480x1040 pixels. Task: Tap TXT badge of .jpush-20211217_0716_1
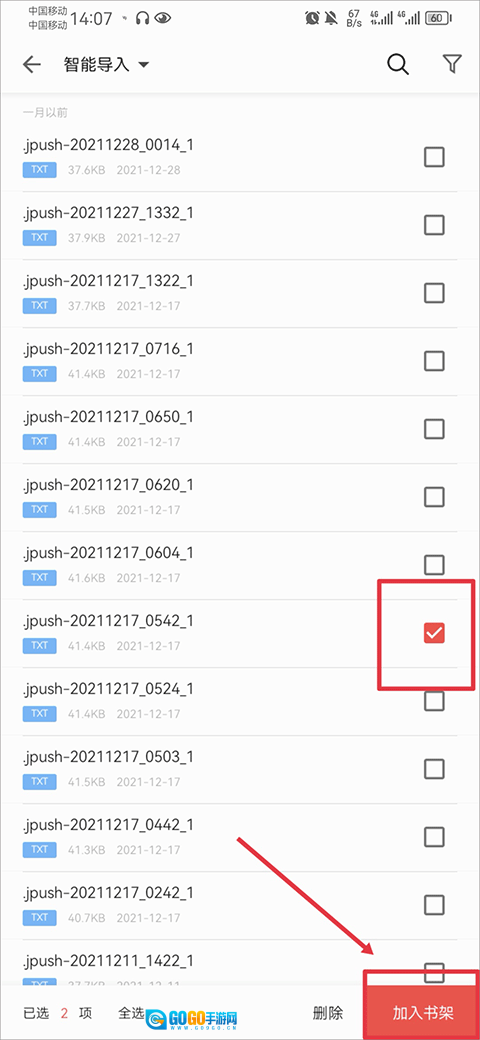pyautogui.click(x=40, y=373)
